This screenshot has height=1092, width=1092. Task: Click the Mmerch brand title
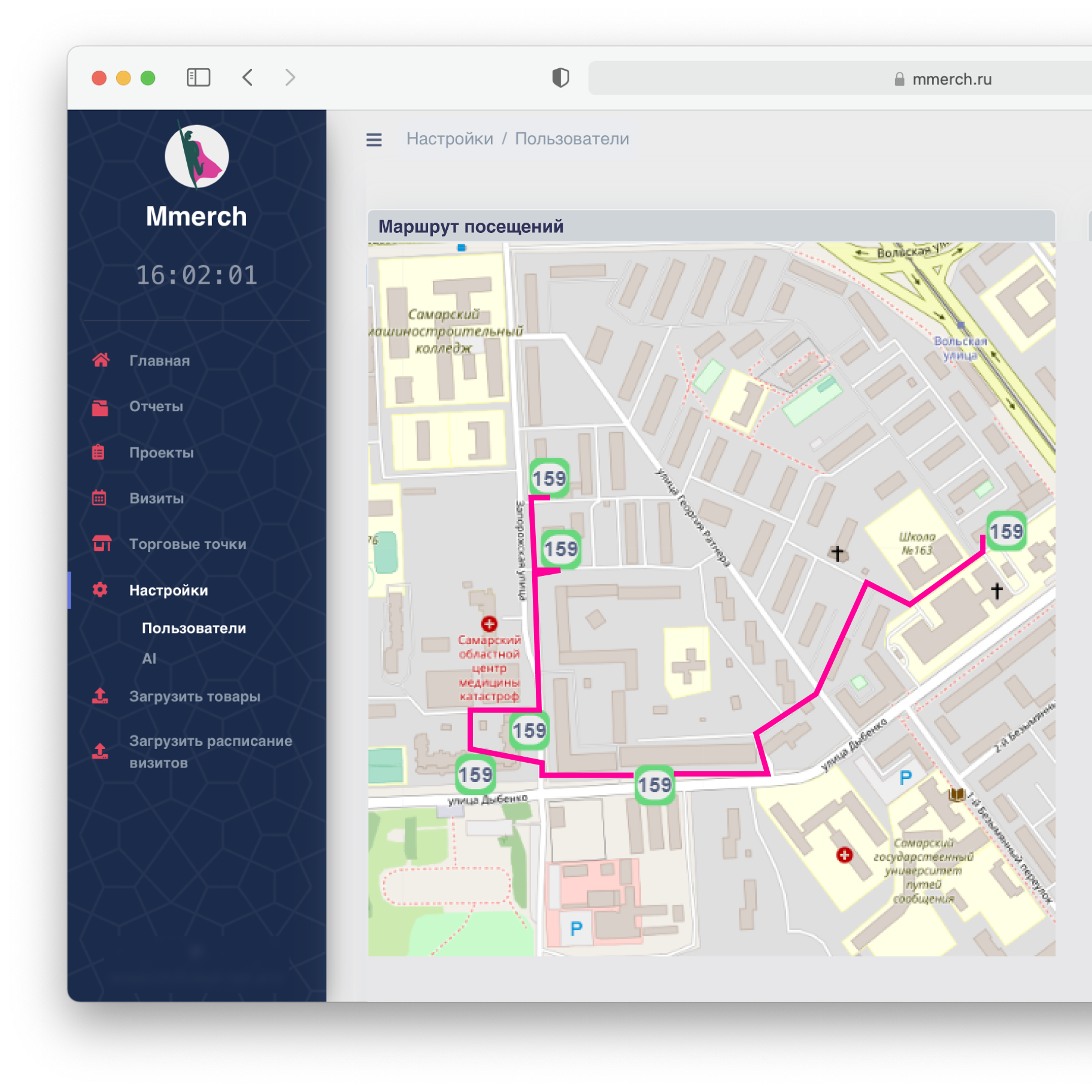tap(196, 216)
